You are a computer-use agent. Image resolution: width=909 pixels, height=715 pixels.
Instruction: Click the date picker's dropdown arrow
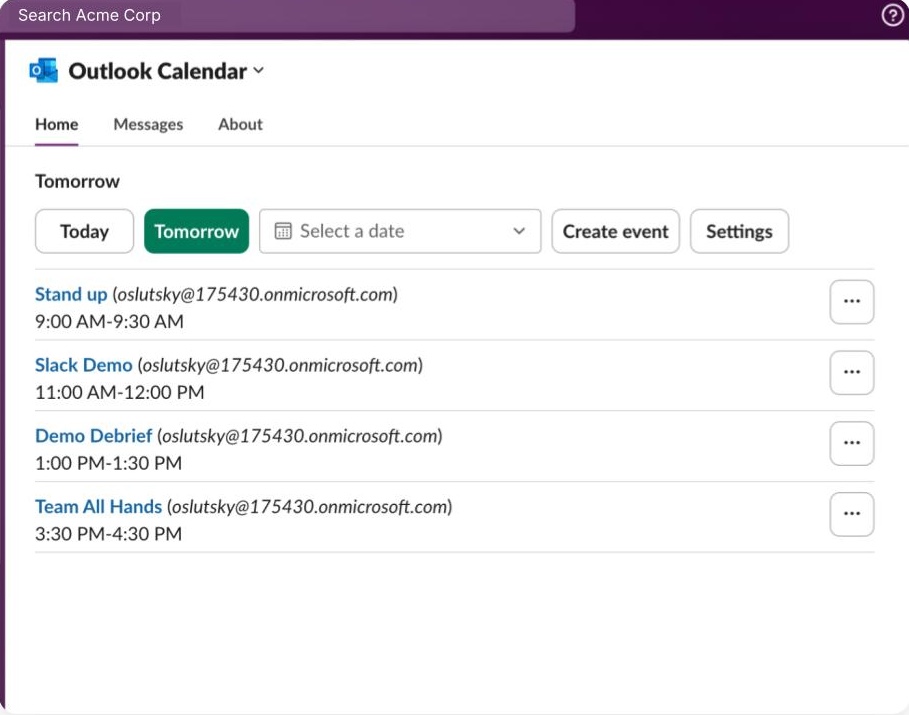coord(519,231)
